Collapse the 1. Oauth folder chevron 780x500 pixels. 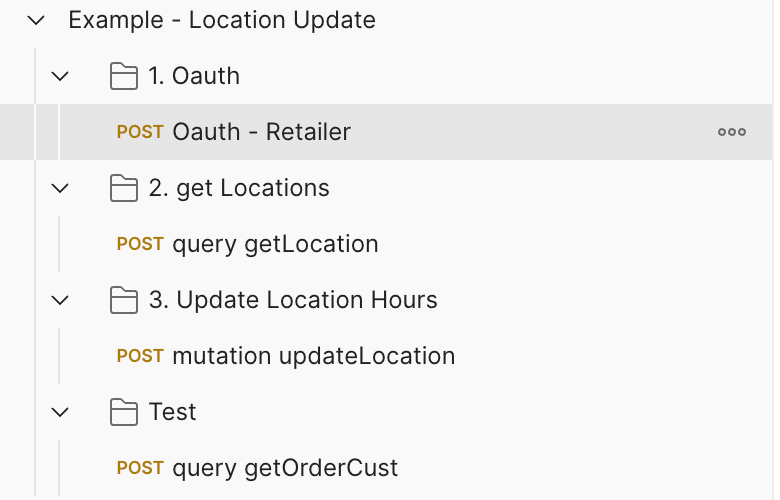pyautogui.click(x=61, y=76)
